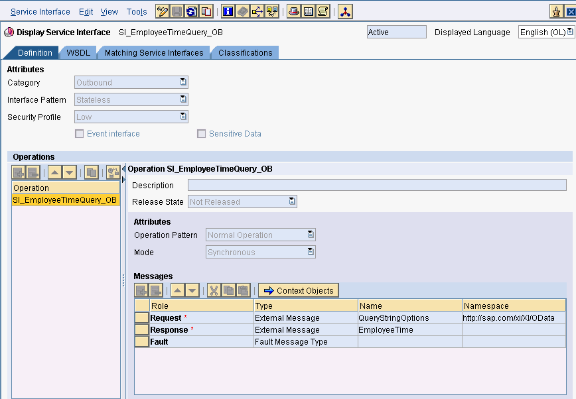The image size is (576, 399).
Task: Click the Namespace column header
Action: 514,306
